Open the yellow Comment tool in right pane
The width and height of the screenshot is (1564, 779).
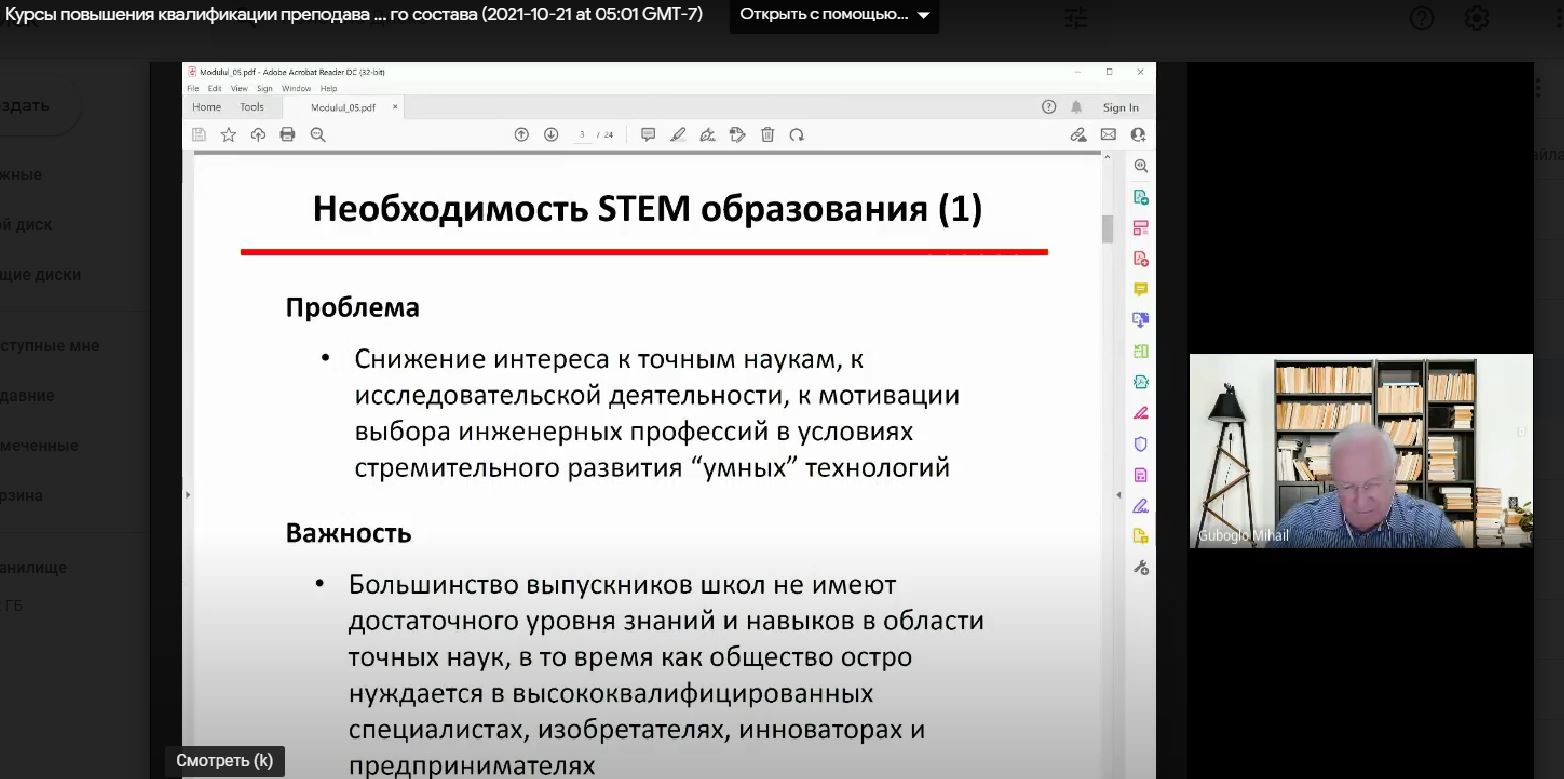1141,289
